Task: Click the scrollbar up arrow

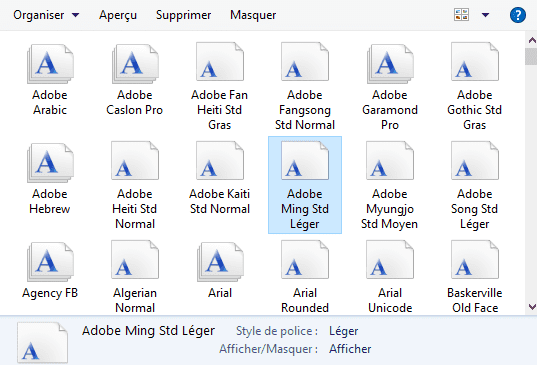Action: (532, 40)
